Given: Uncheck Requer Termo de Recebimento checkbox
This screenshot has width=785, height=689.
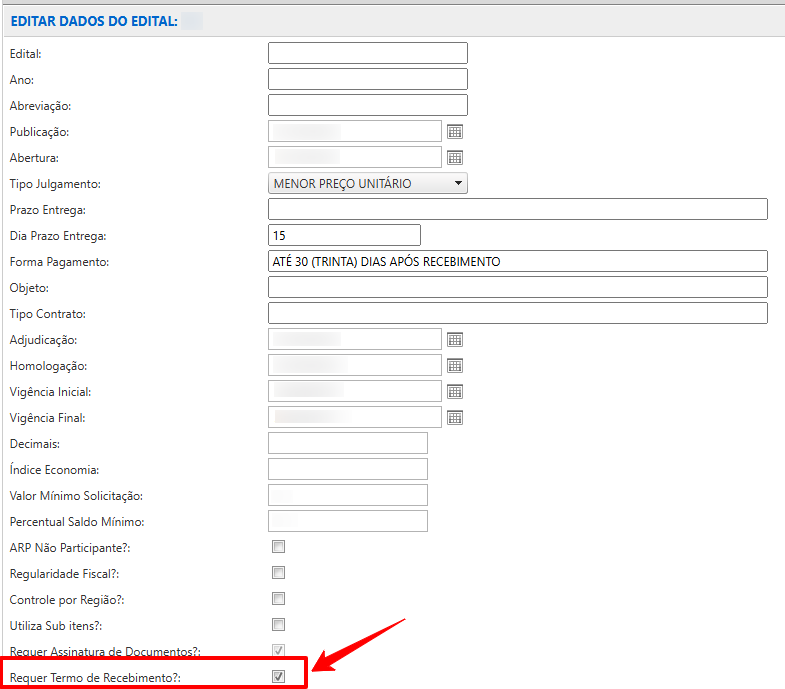Looking at the screenshot, I should (279, 677).
